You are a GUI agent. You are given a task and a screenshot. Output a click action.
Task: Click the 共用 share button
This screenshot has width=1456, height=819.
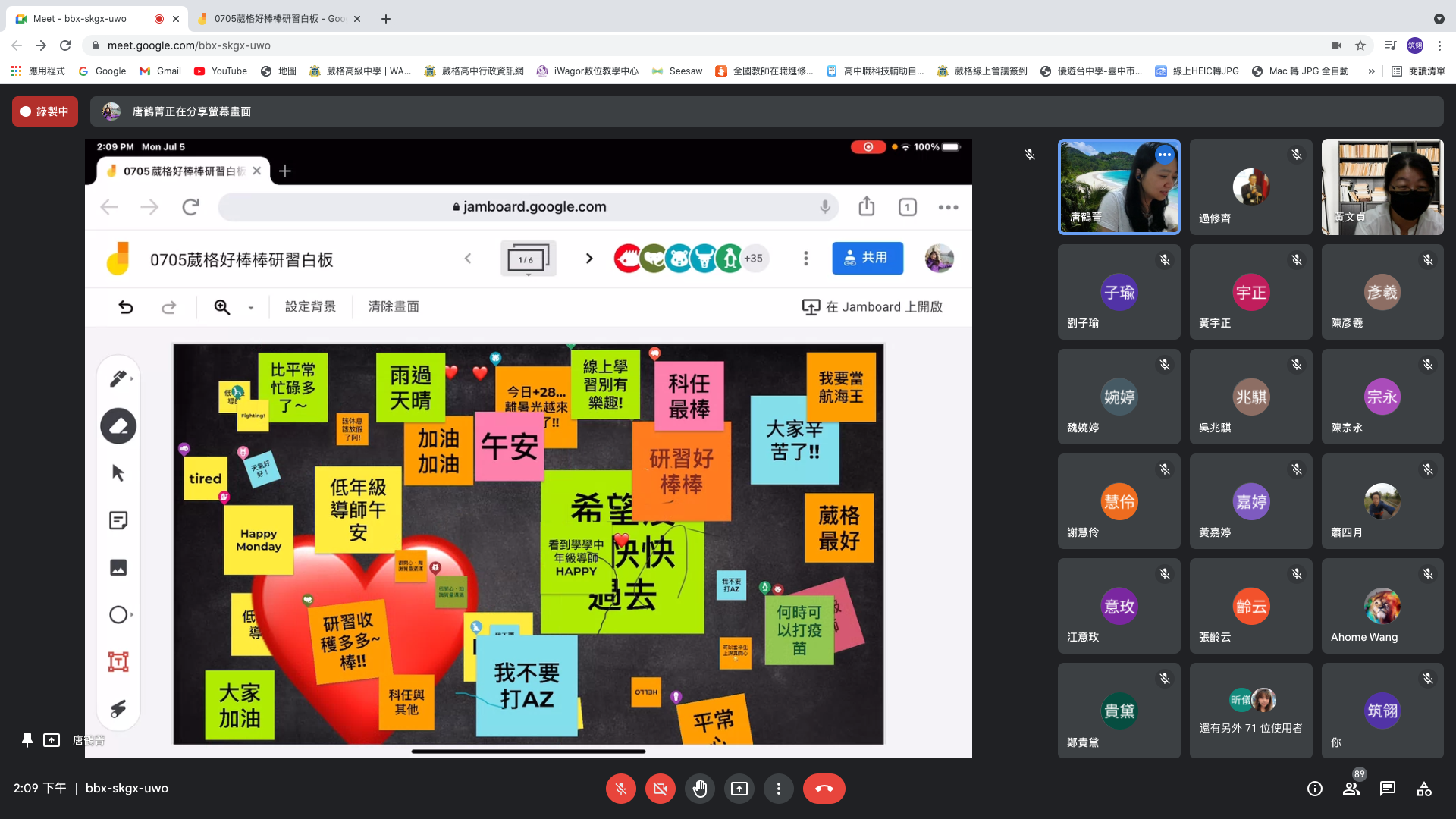tap(867, 259)
